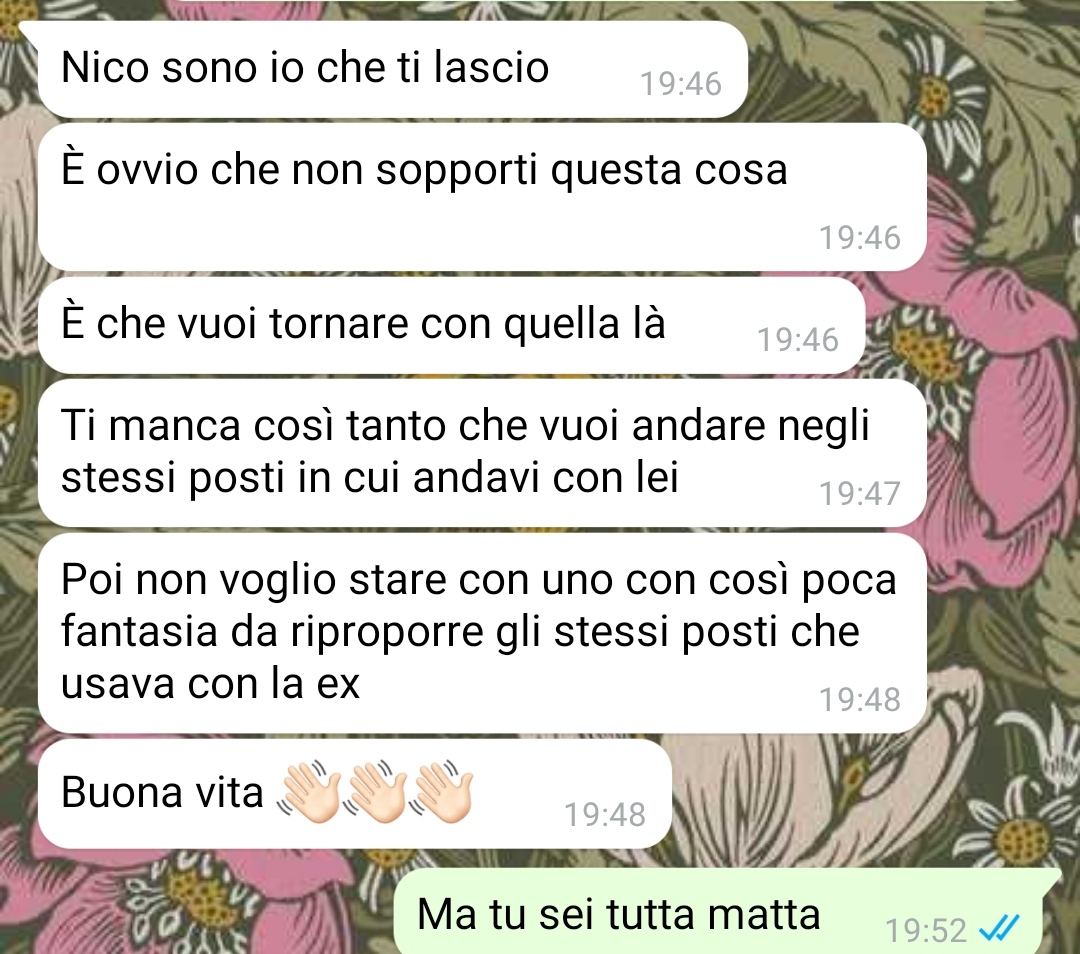Select the message starting 'Poi non voglio stare'
The height and width of the screenshot is (954, 1080).
[482, 633]
